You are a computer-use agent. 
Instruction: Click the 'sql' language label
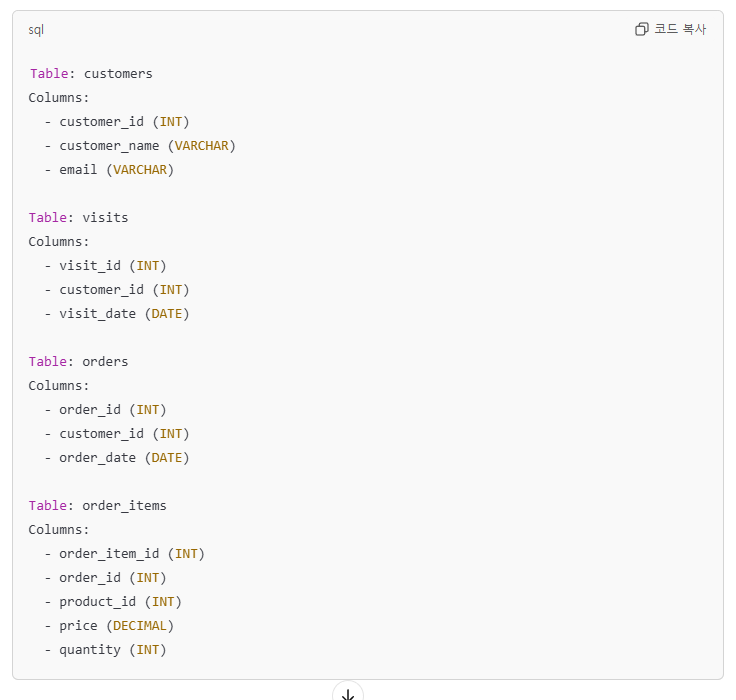pyautogui.click(x=36, y=30)
